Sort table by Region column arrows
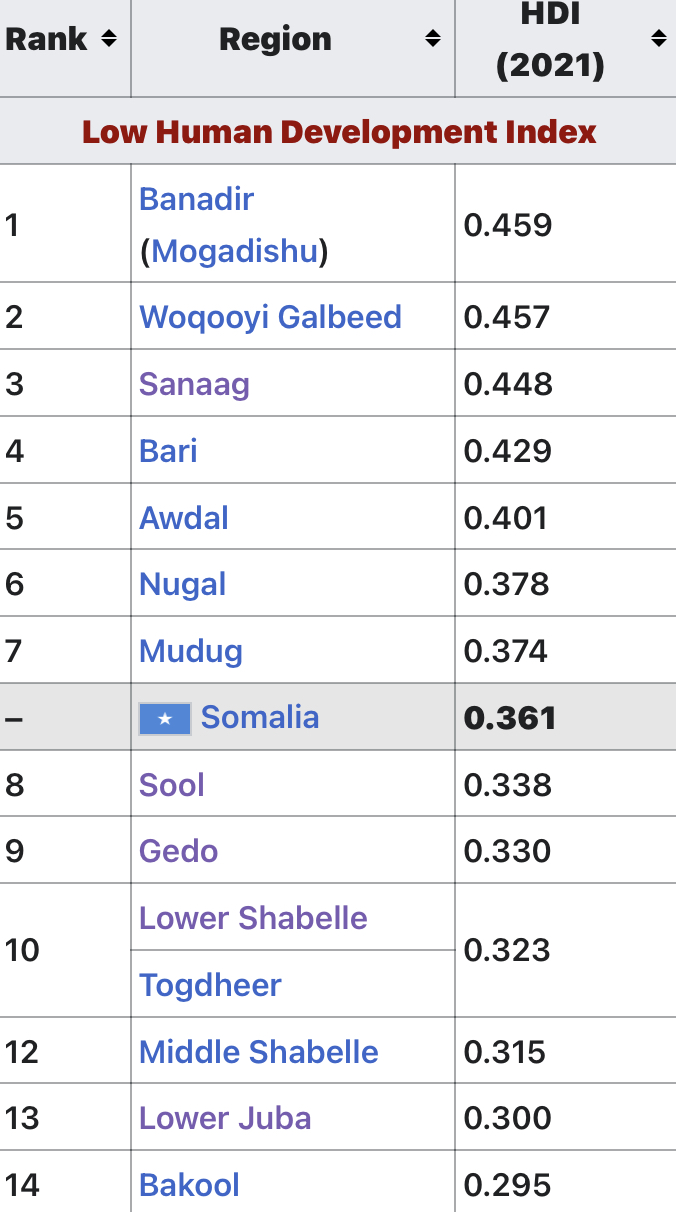Viewport: 676px width, 1212px height. click(x=433, y=39)
